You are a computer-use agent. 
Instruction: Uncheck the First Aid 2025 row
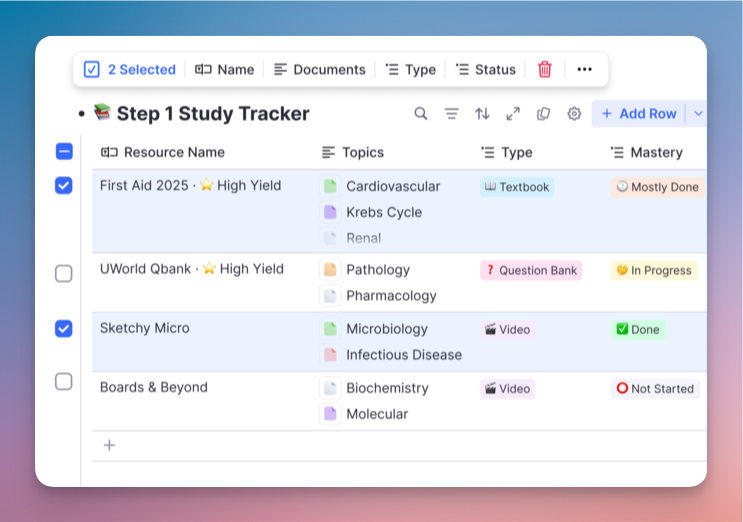click(x=64, y=185)
